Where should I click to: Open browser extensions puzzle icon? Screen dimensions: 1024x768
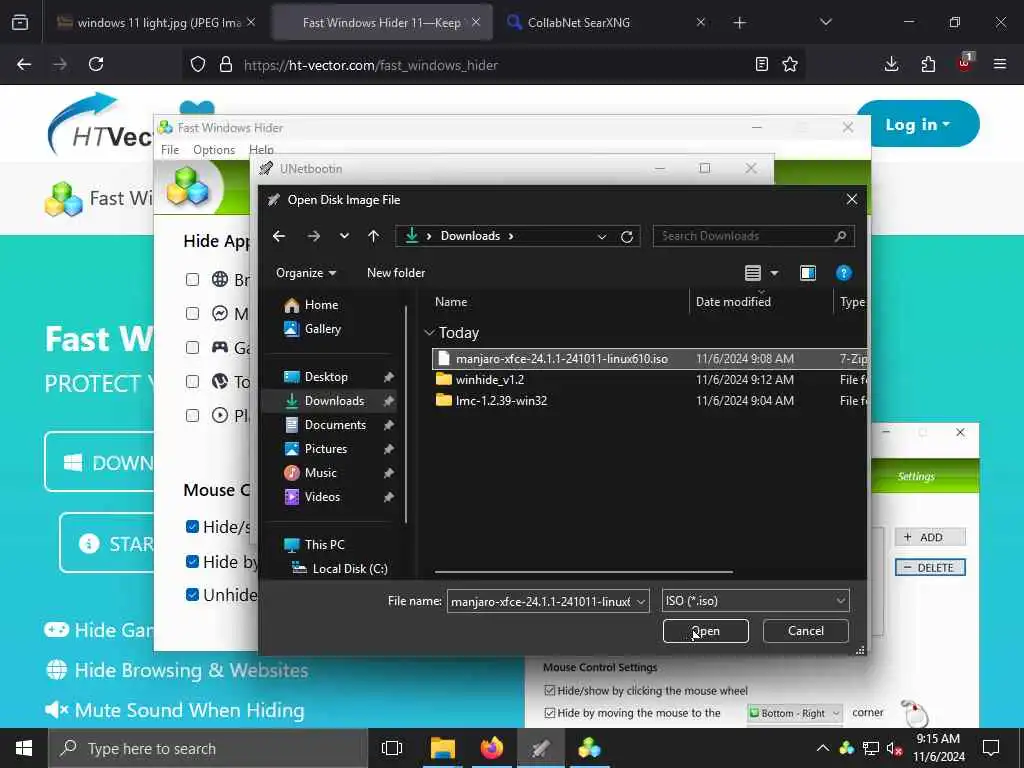(928, 64)
